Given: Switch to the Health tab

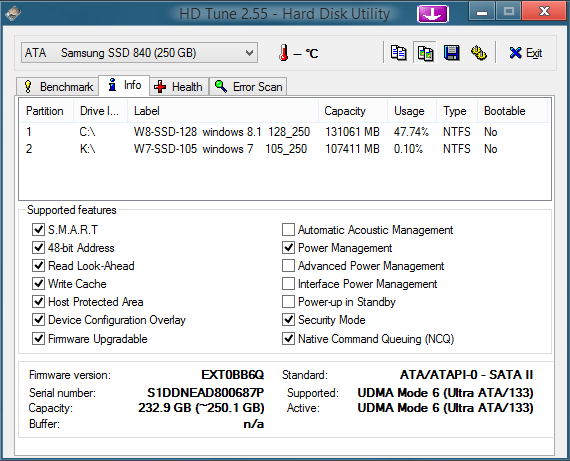Looking at the screenshot, I should click(179, 87).
